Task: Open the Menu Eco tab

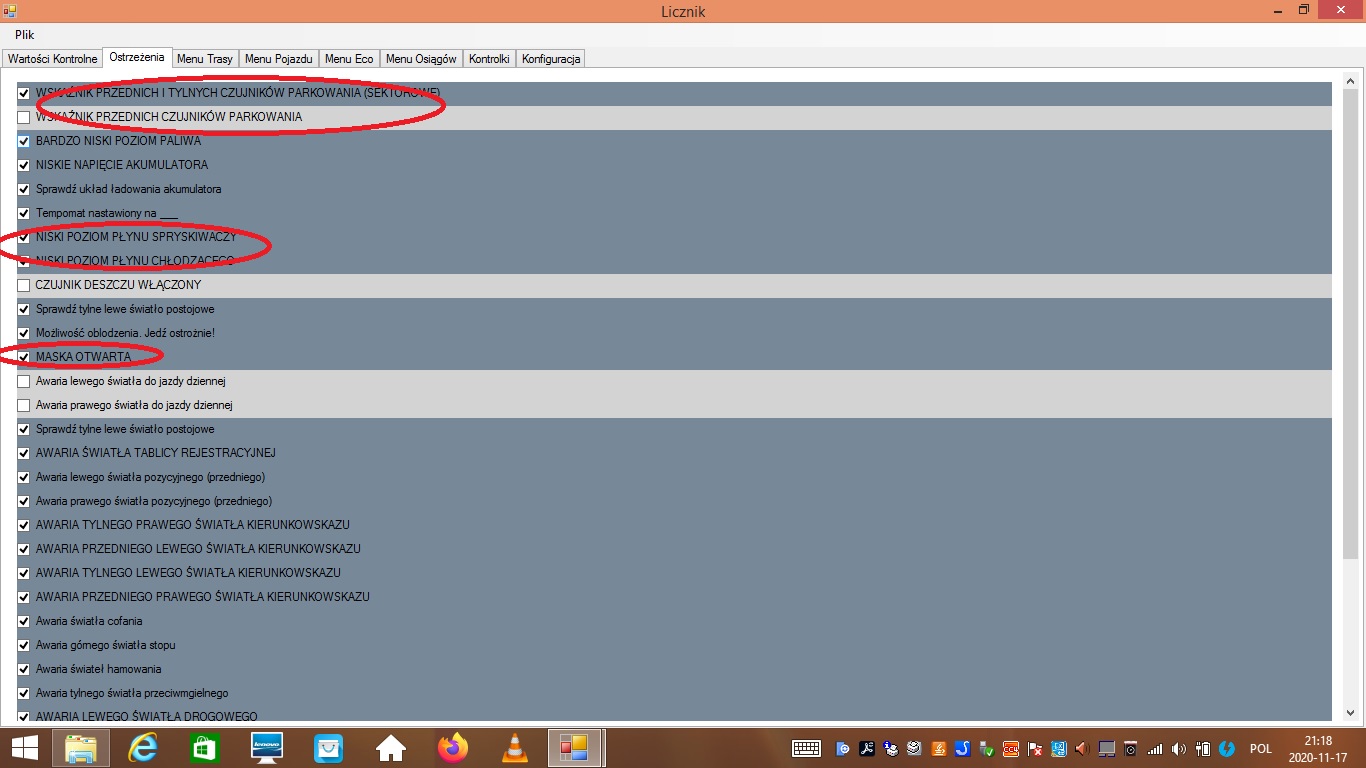Action: pos(349,59)
